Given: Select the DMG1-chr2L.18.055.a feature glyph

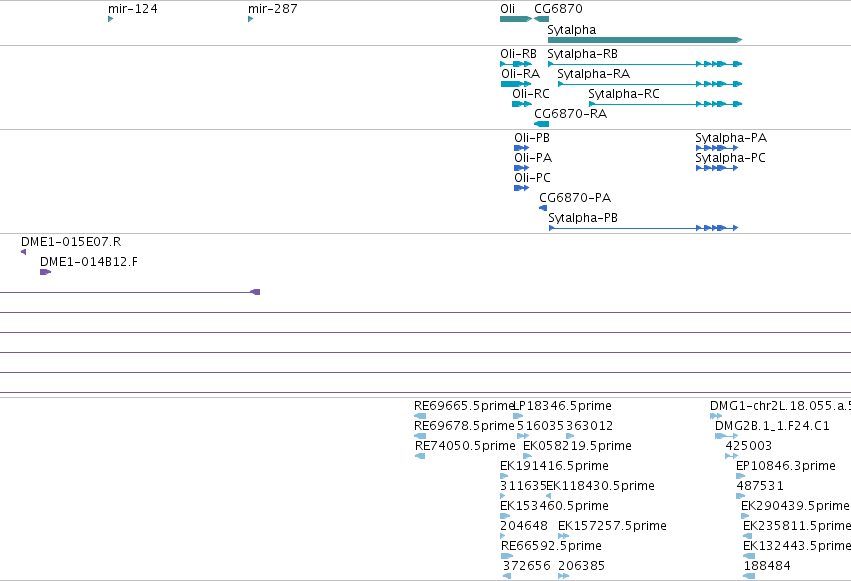Looking at the screenshot, I should coord(716,416).
